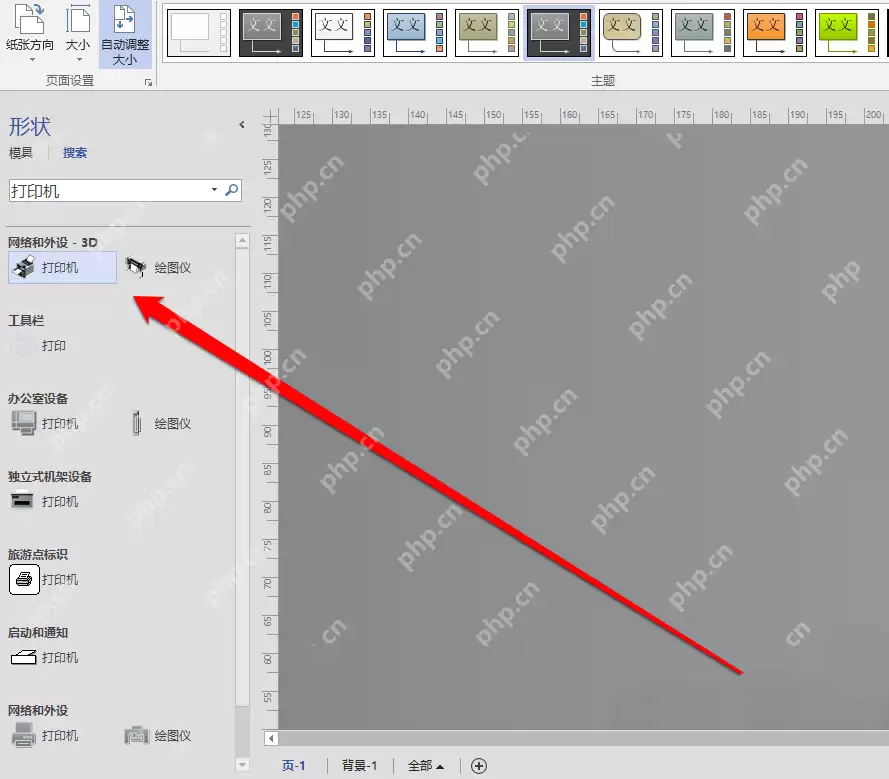
Task: Select the 打印机 shape under 启动和通知
Action: click(40, 657)
